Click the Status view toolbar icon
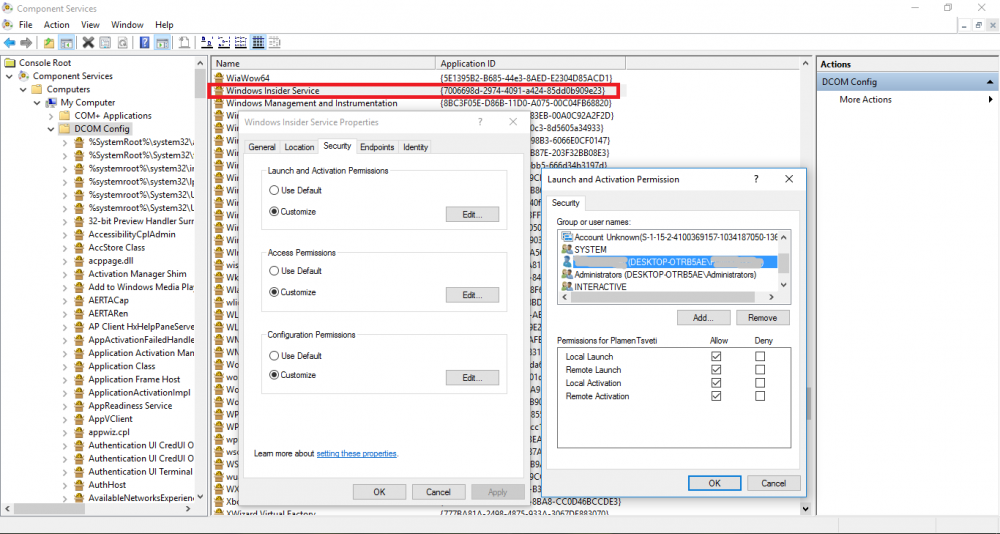 pos(275,43)
